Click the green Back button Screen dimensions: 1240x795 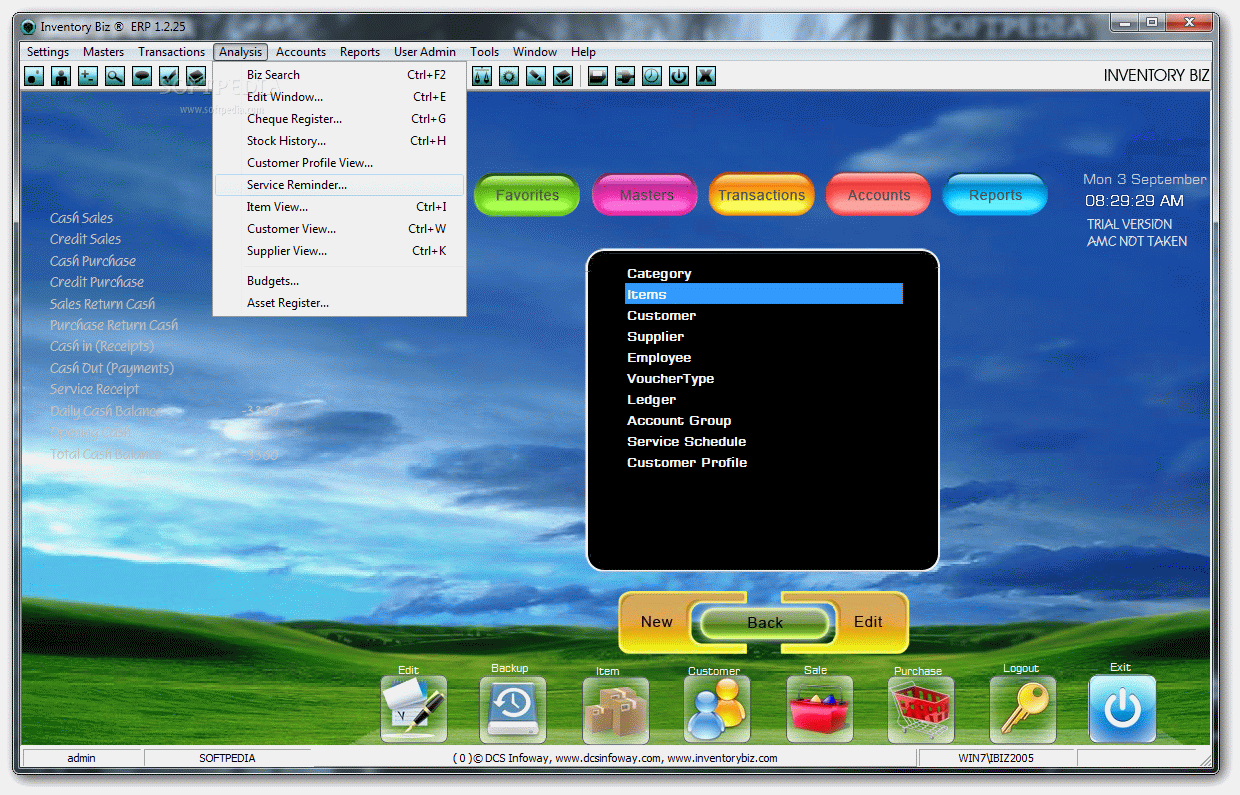tap(765, 623)
